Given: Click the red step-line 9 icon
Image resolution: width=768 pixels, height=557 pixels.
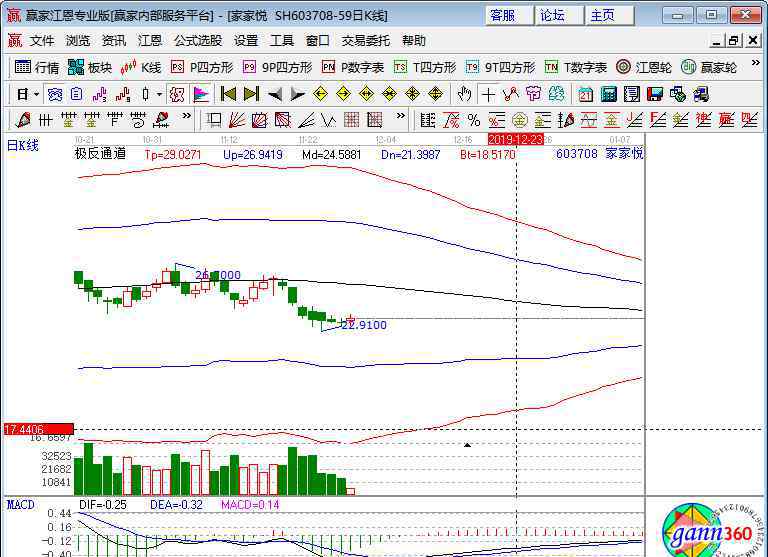Looking at the screenshot, I should (122, 94).
